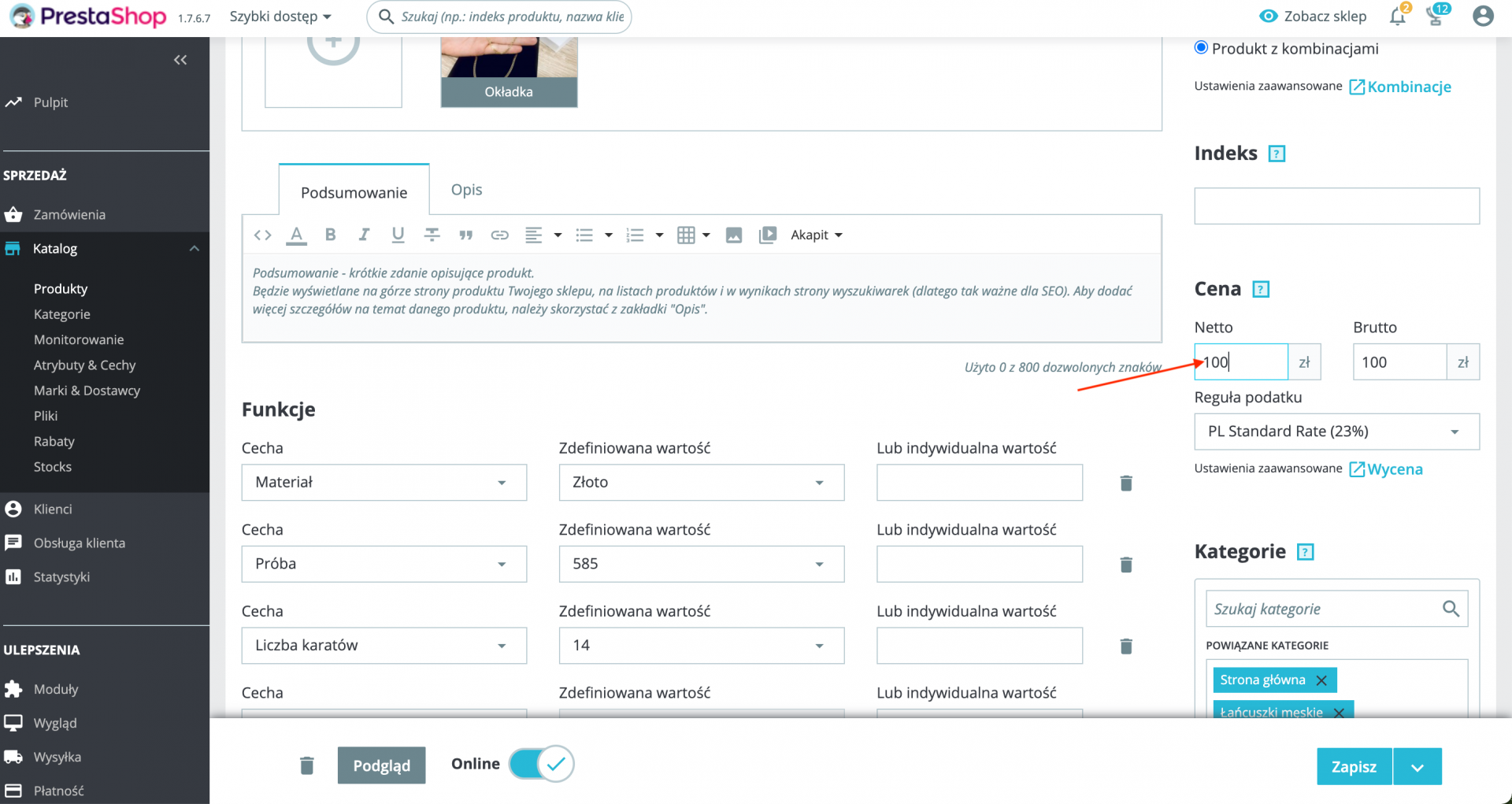This screenshot has width=1512, height=804.
Task: Click the Podgląd preview button
Action: [382, 765]
